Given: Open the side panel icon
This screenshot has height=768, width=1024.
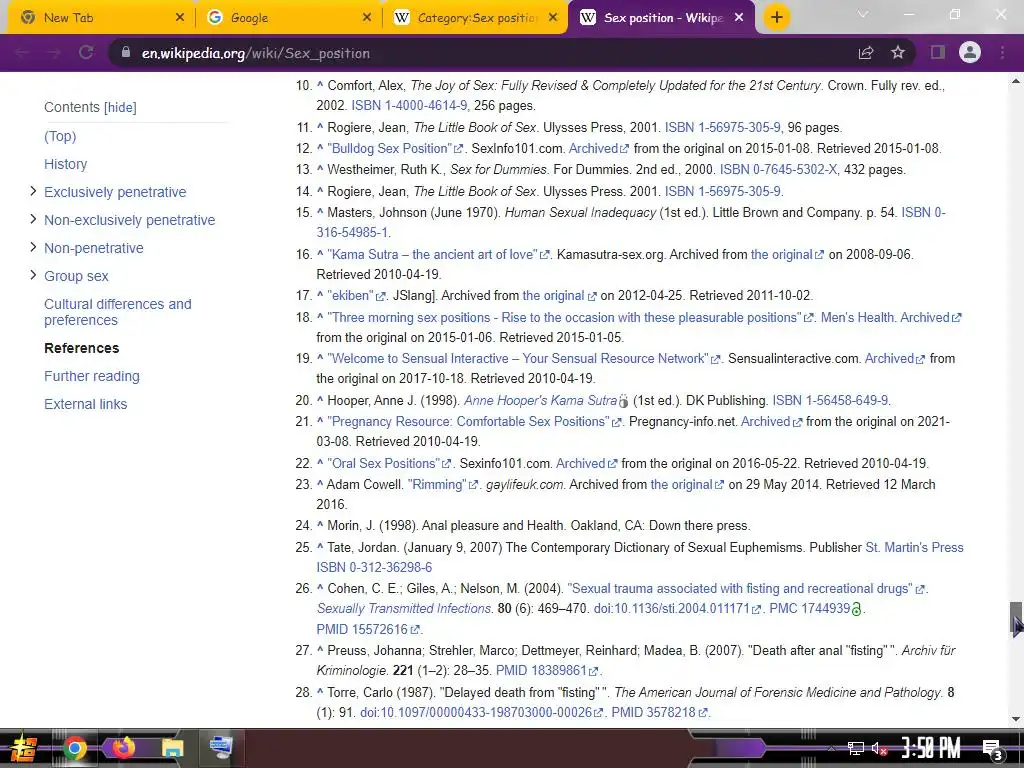Looking at the screenshot, I should coord(938,52).
